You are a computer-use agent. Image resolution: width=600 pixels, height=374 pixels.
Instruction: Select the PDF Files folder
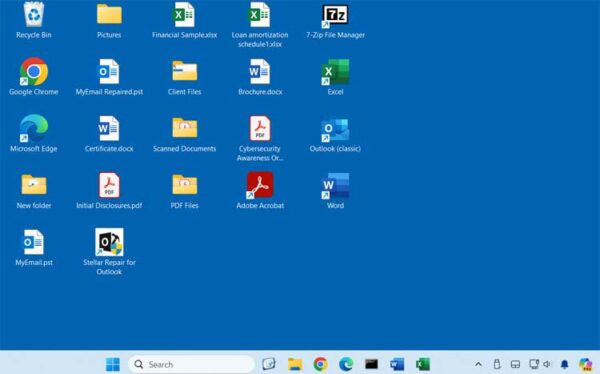[184, 185]
